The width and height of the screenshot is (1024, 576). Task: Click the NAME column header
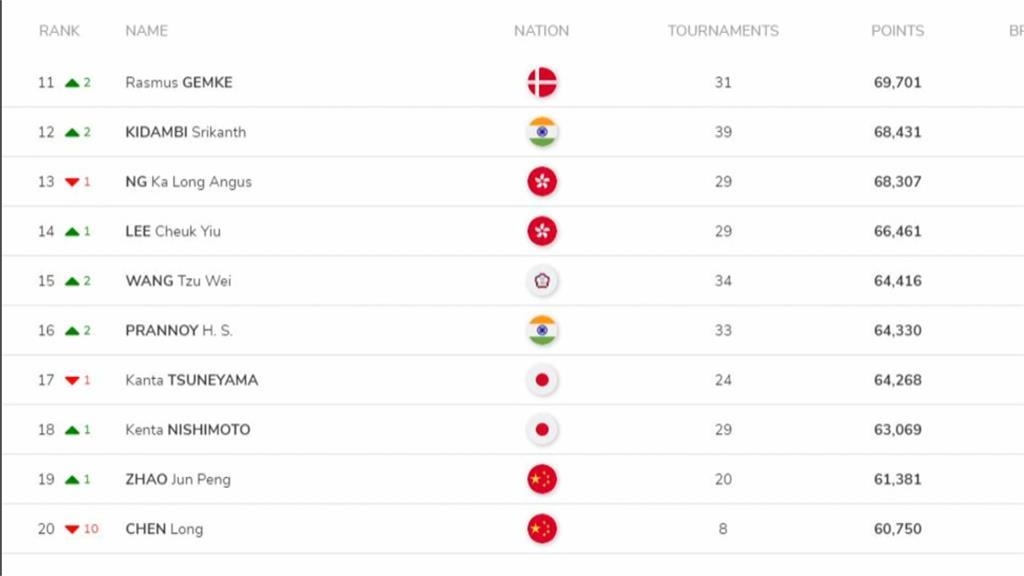[x=146, y=31]
